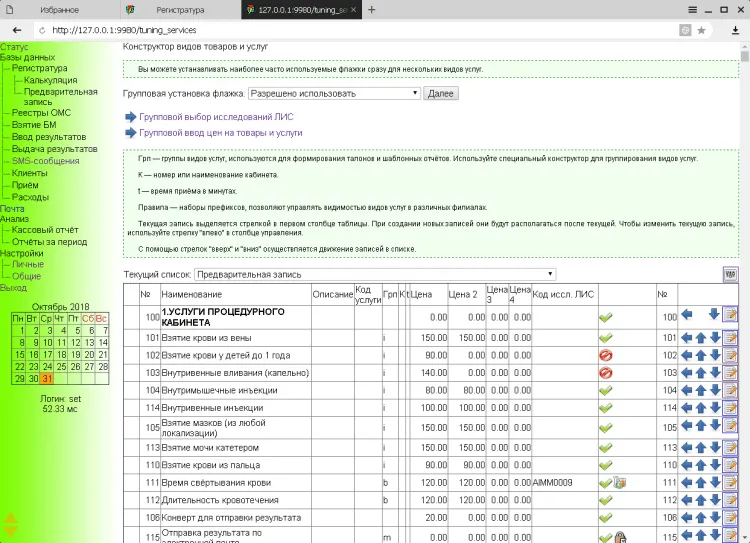
Task: Switch to the Регистратура browser tab
Action: [180, 10]
